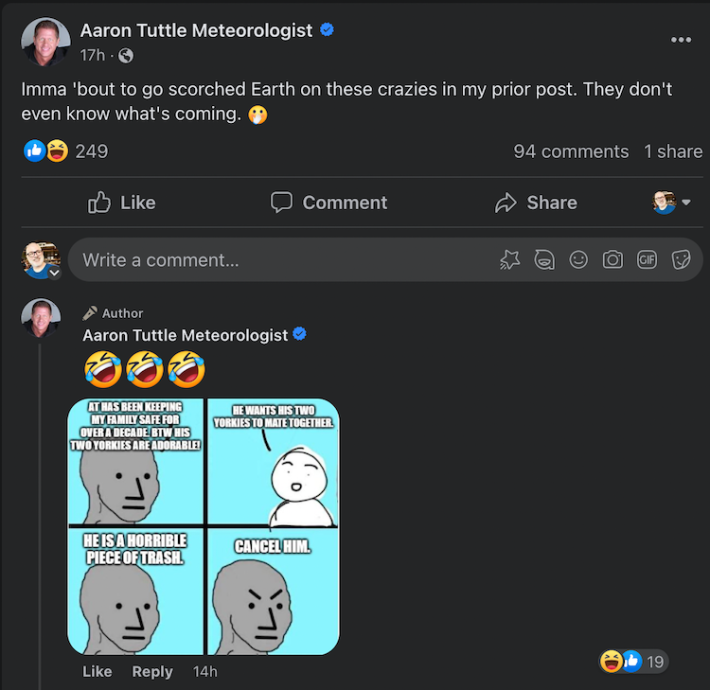The image size is (710, 690).
Task: Click the Share button
Action: pos(536,203)
